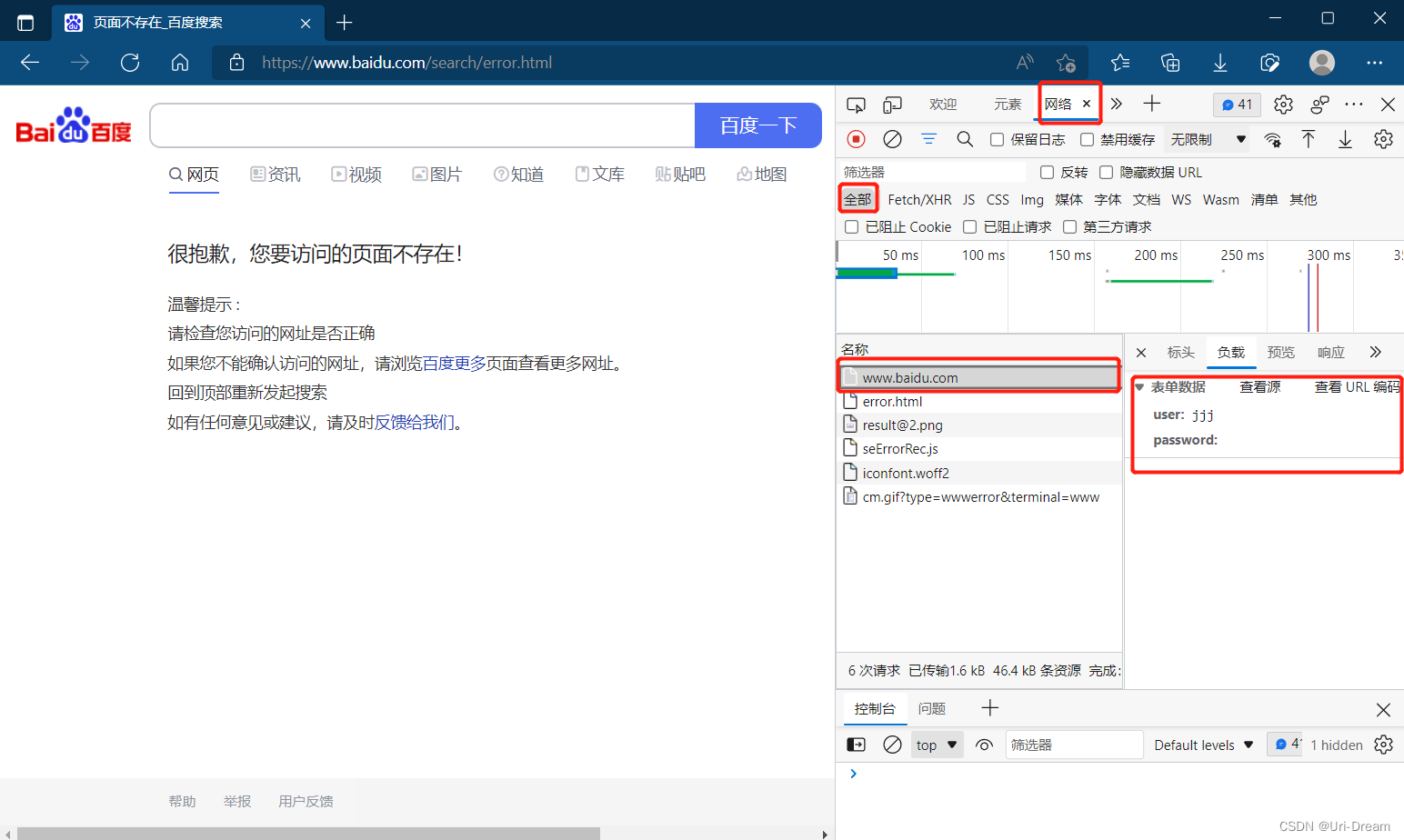
Task: Open the 标头 tab
Action: tap(1180, 352)
